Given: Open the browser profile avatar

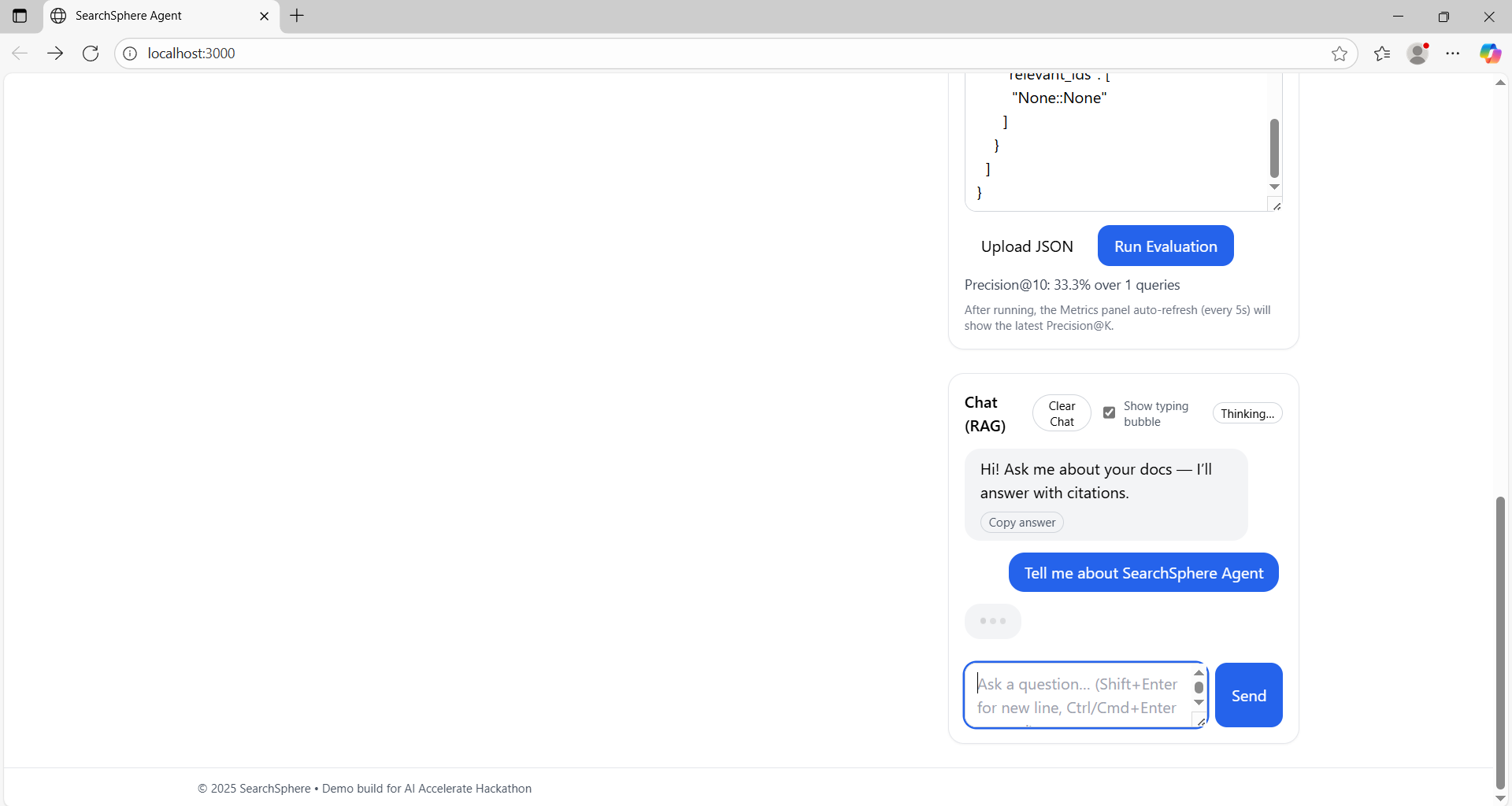Looking at the screenshot, I should point(1418,54).
